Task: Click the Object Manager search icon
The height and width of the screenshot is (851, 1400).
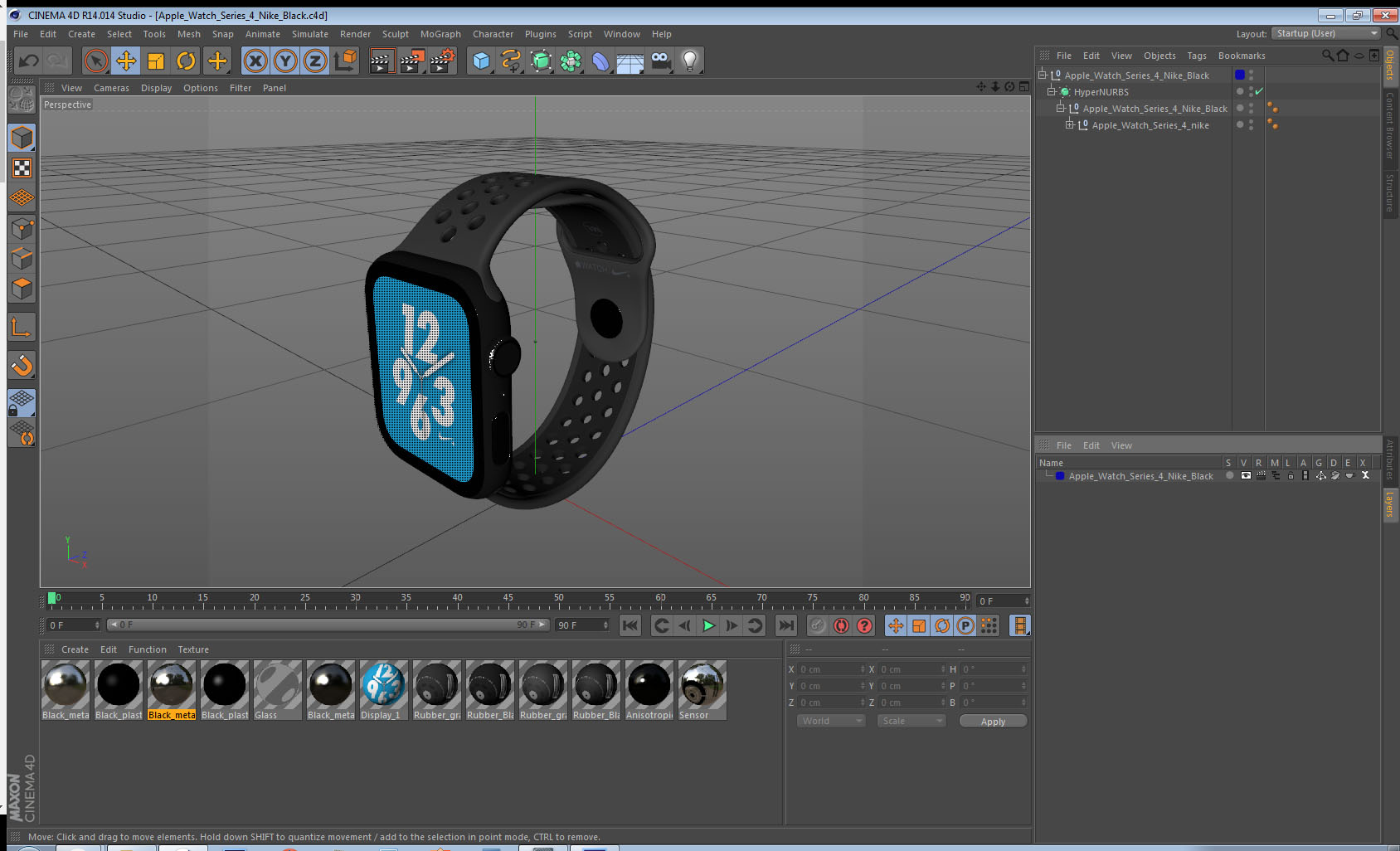Action: (1327, 56)
